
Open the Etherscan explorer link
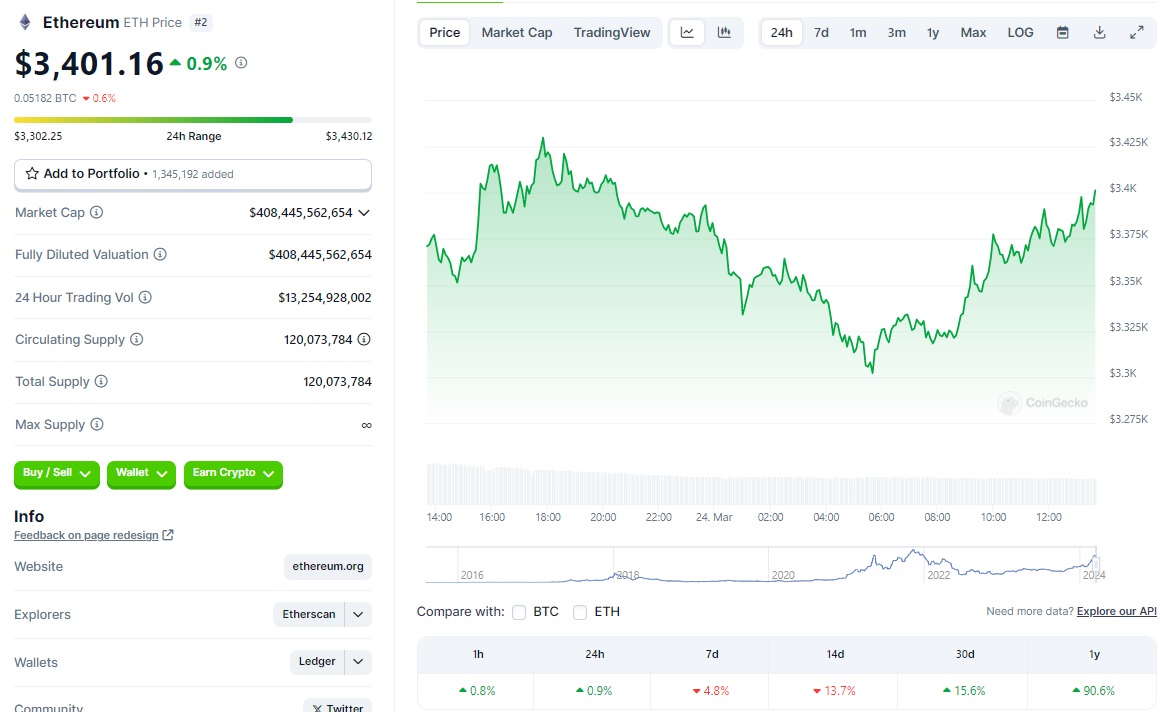coord(308,614)
